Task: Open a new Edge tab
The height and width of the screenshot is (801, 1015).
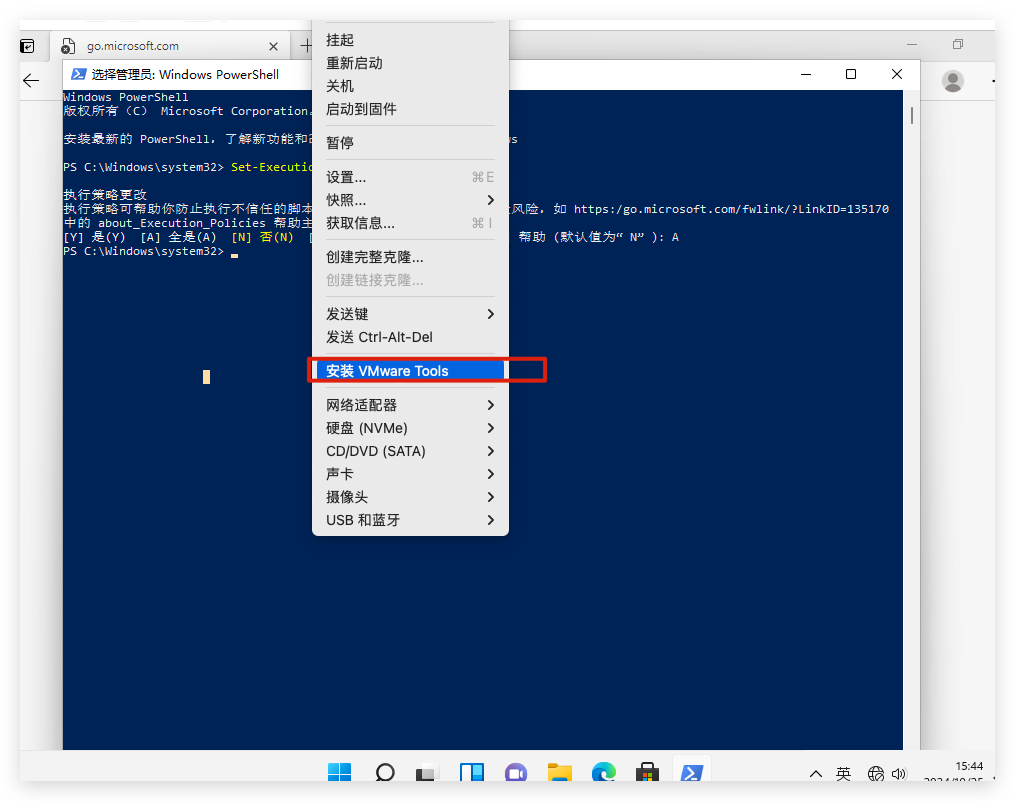Action: click(x=306, y=45)
